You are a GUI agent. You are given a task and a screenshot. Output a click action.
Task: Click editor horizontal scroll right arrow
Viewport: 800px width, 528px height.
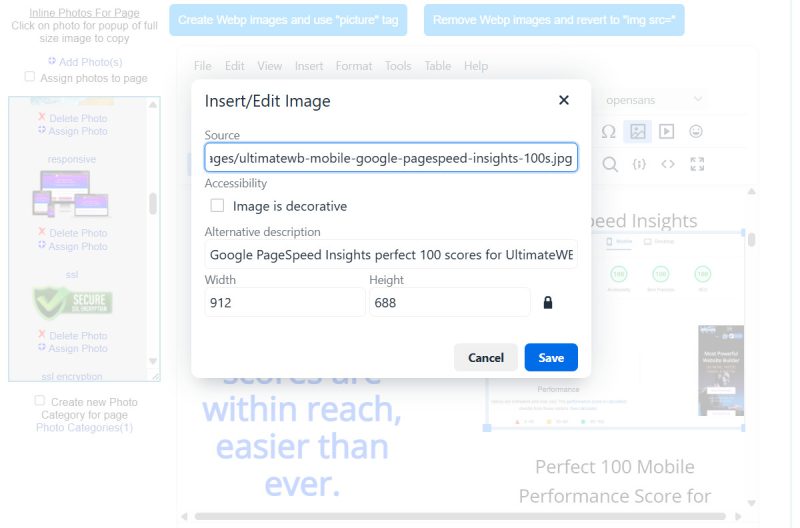(738, 516)
